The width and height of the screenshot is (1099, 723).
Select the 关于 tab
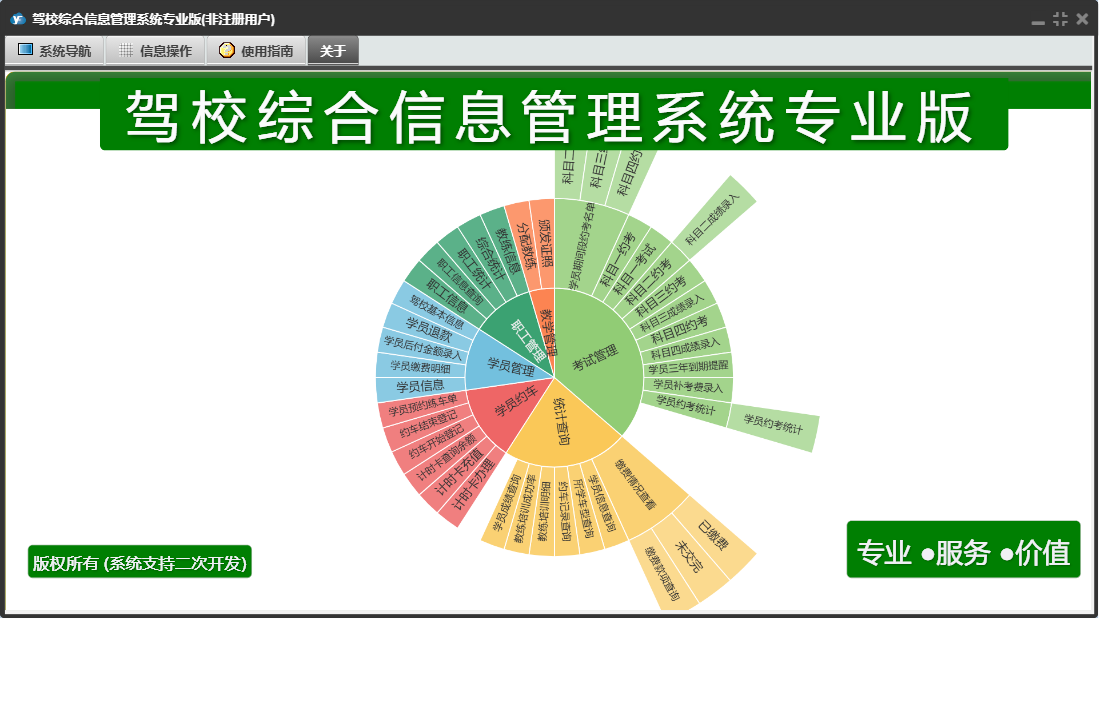tap(333, 50)
